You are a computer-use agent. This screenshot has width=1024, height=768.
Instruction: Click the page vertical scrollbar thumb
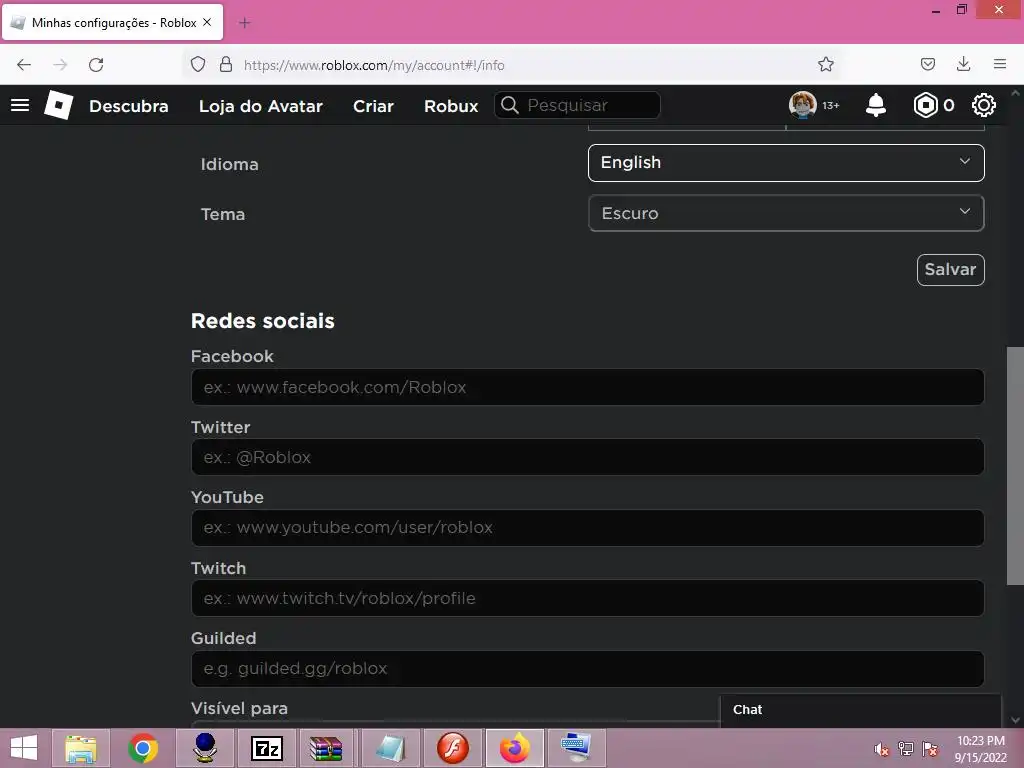click(1015, 466)
